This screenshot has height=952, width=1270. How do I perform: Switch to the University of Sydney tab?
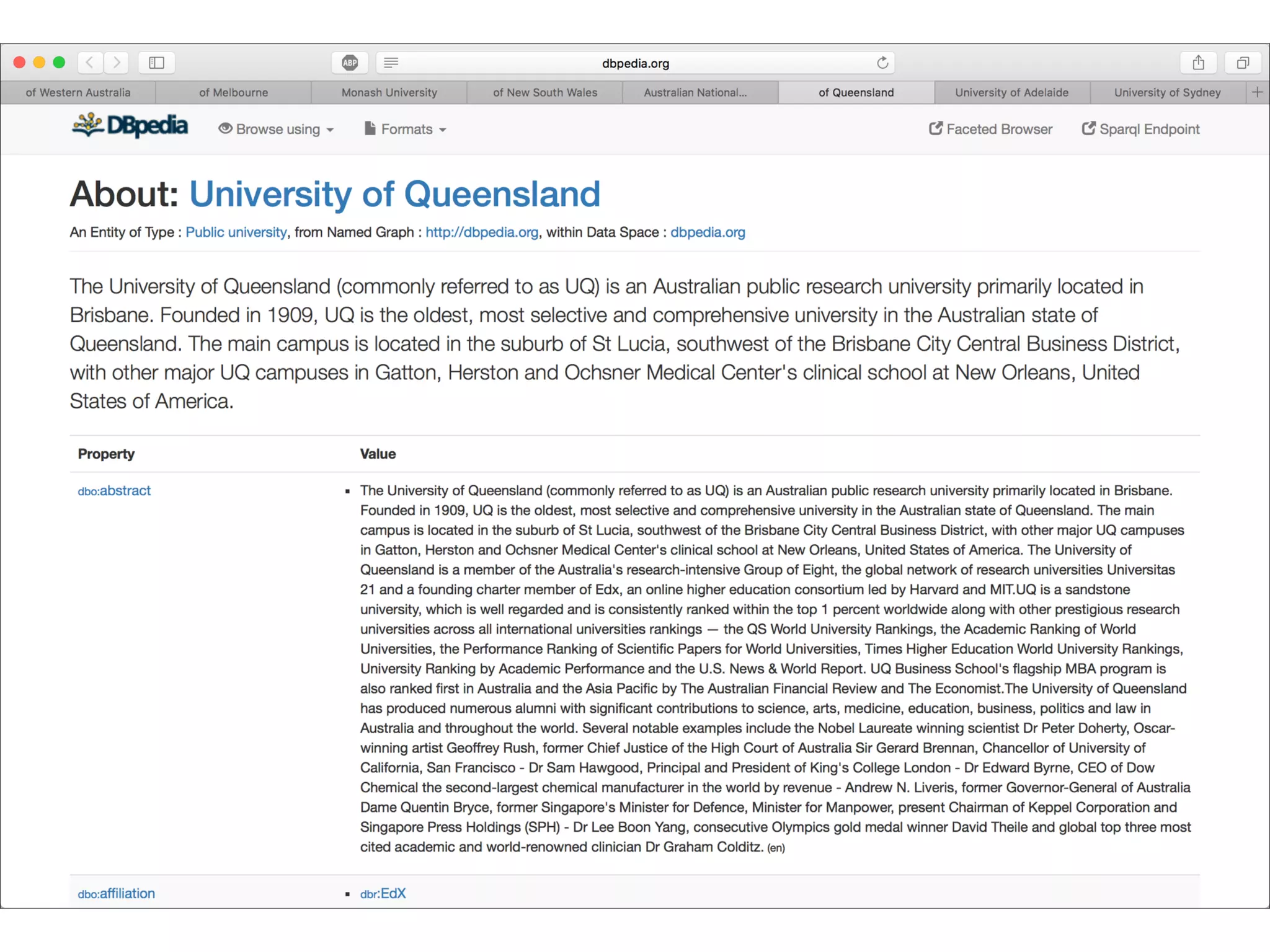pyautogui.click(x=1166, y=92)
